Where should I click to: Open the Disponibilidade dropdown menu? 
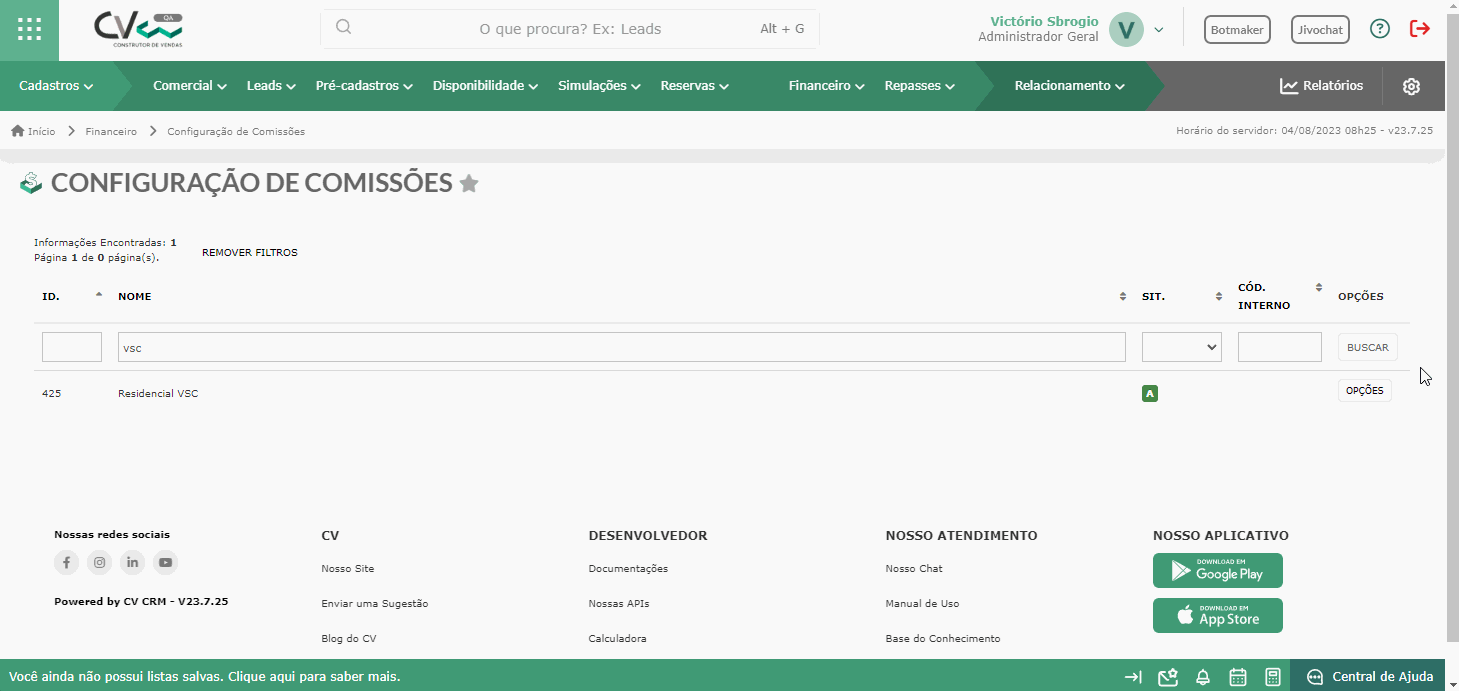click(x=486, y=86)
